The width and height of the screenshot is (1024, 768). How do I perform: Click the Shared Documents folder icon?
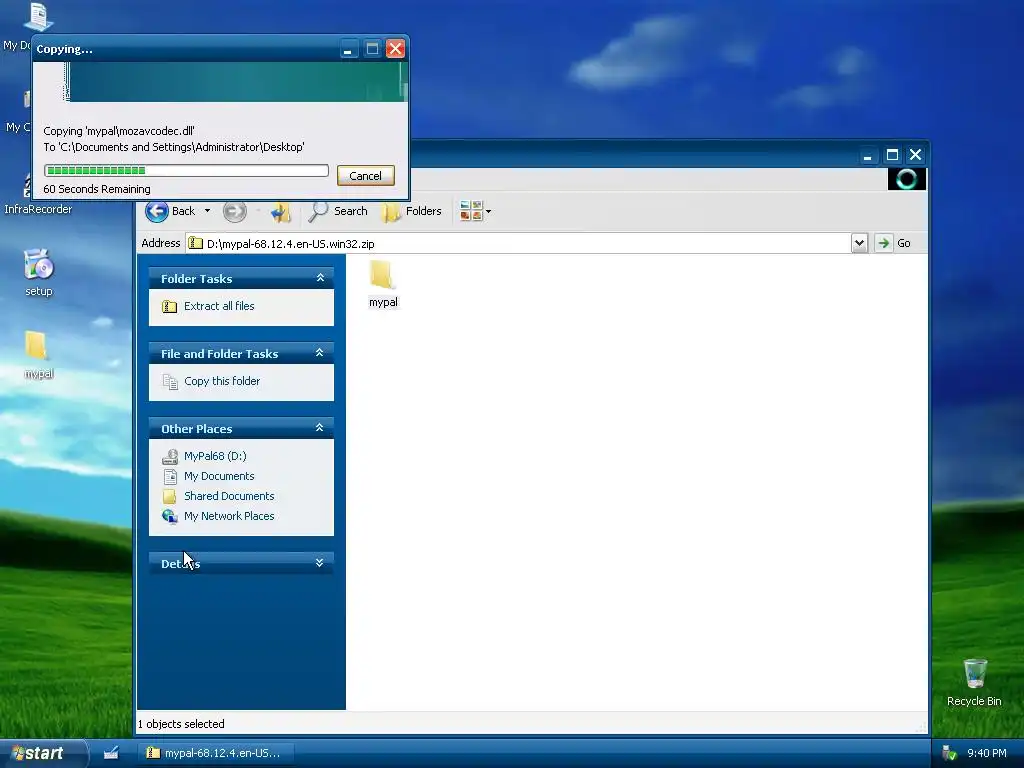169,496
